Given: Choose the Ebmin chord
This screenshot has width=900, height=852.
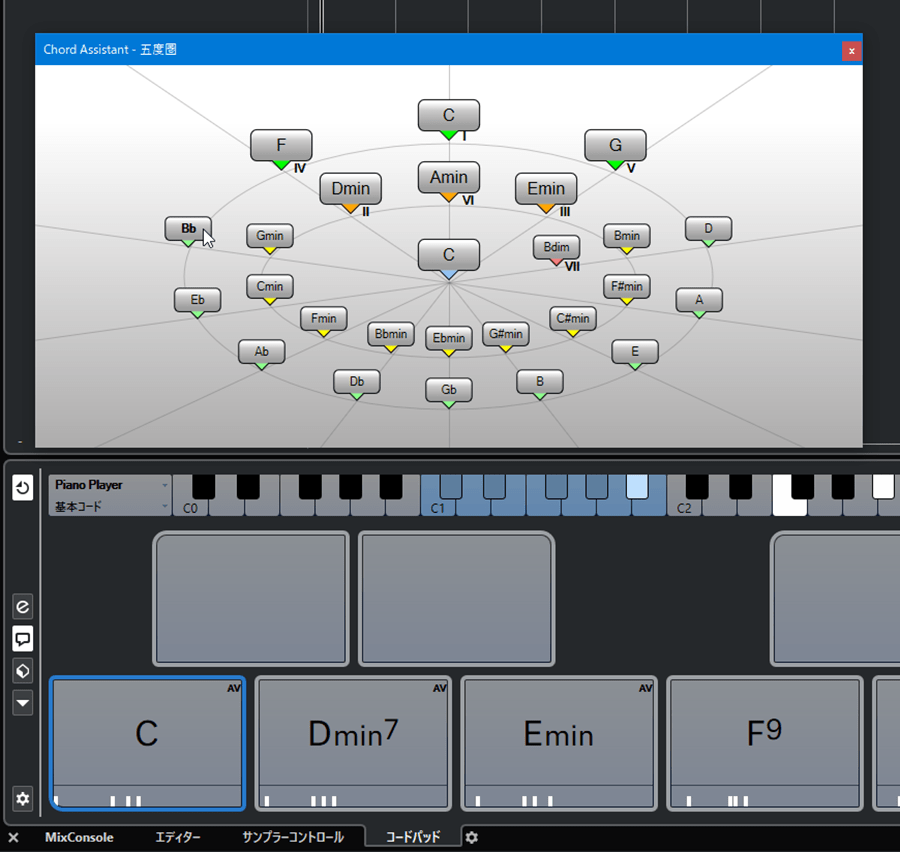Looking at the screenshot, I should (x=449, y=338).
